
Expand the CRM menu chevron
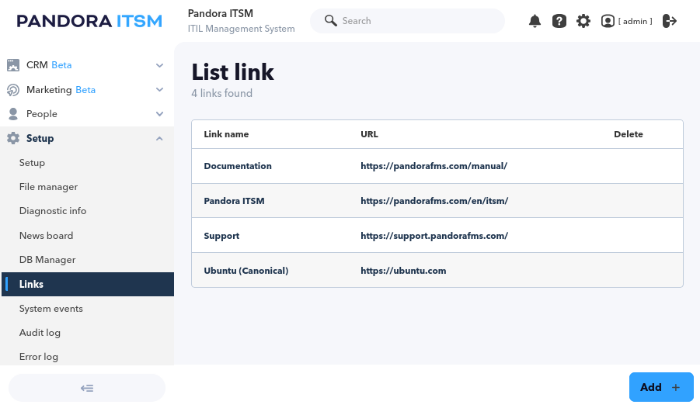159,65
